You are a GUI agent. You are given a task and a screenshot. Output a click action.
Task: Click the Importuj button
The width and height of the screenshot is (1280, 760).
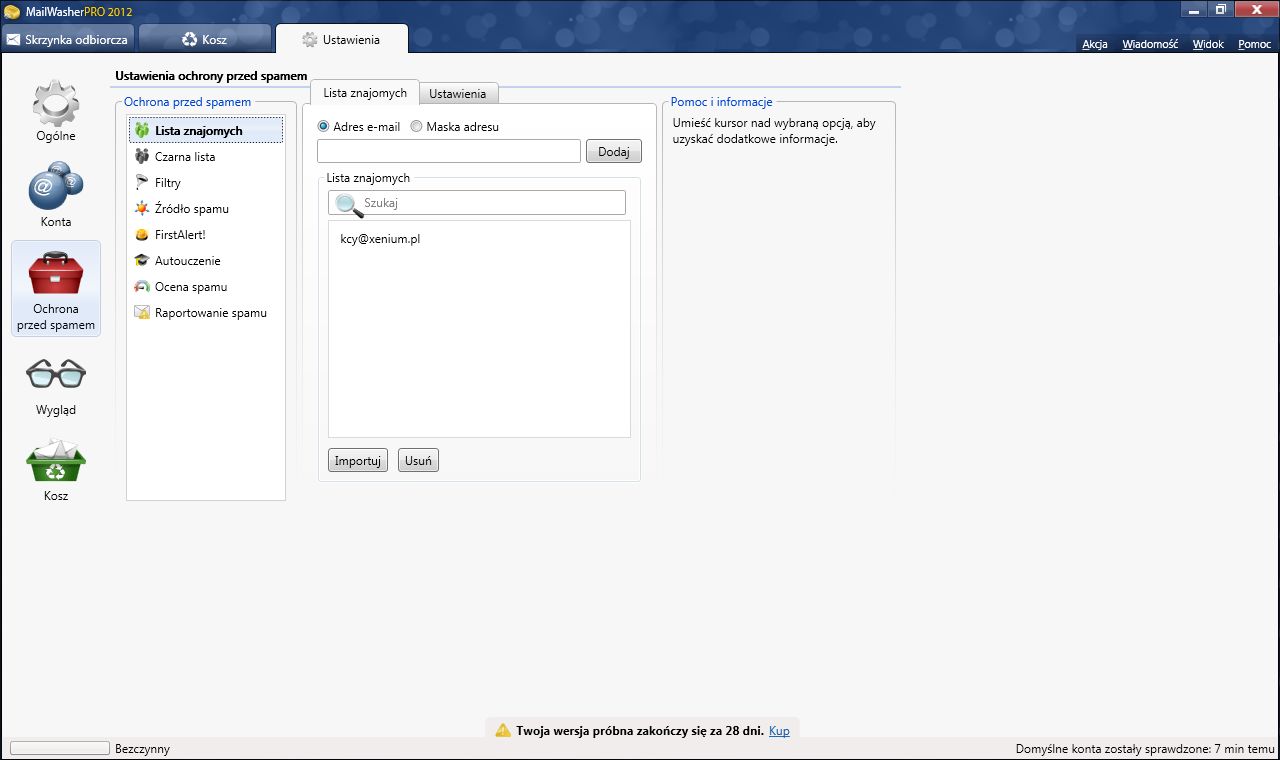tap(358, 460)
